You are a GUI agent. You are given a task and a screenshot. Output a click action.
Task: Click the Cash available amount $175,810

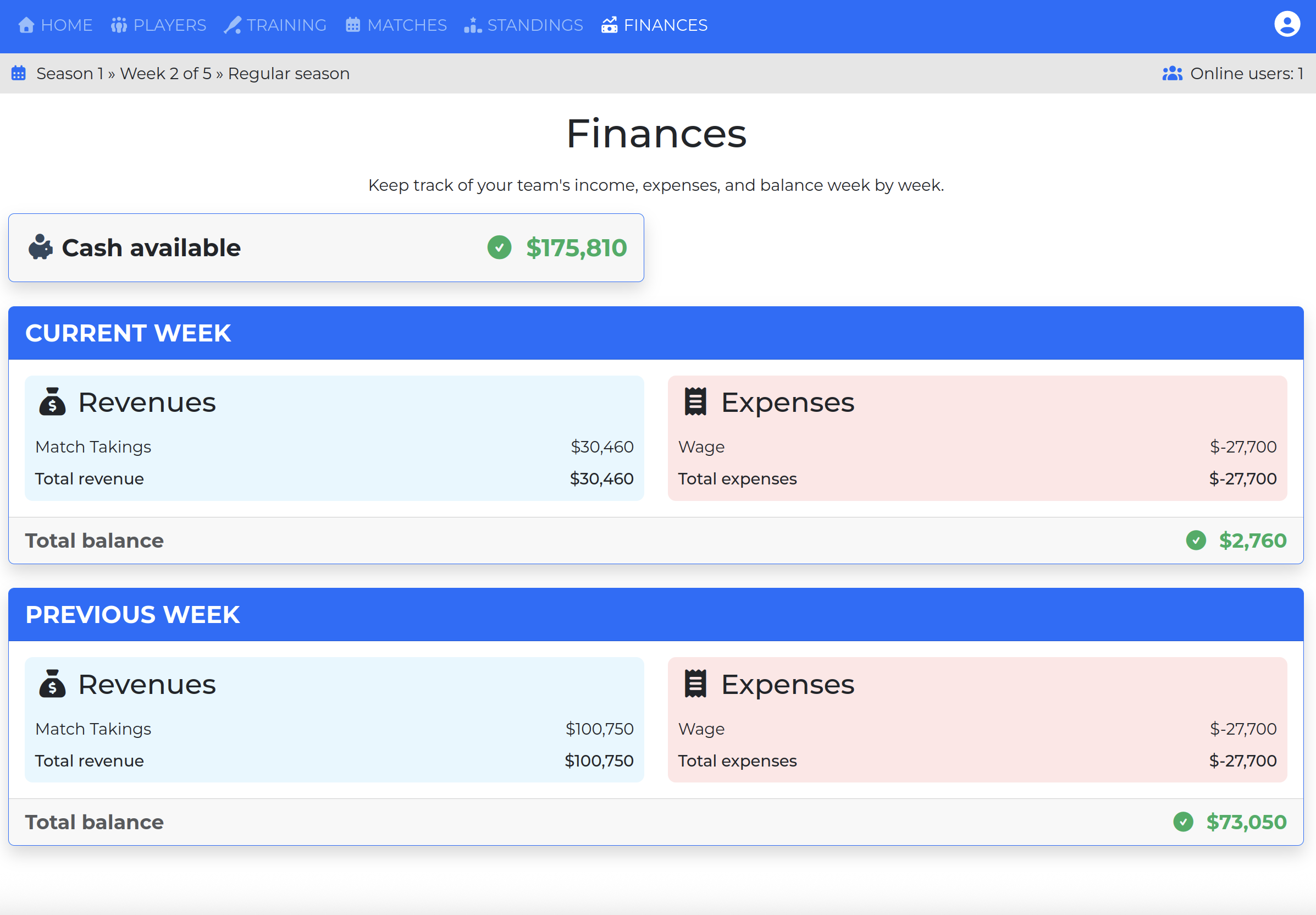coord(576,247)
